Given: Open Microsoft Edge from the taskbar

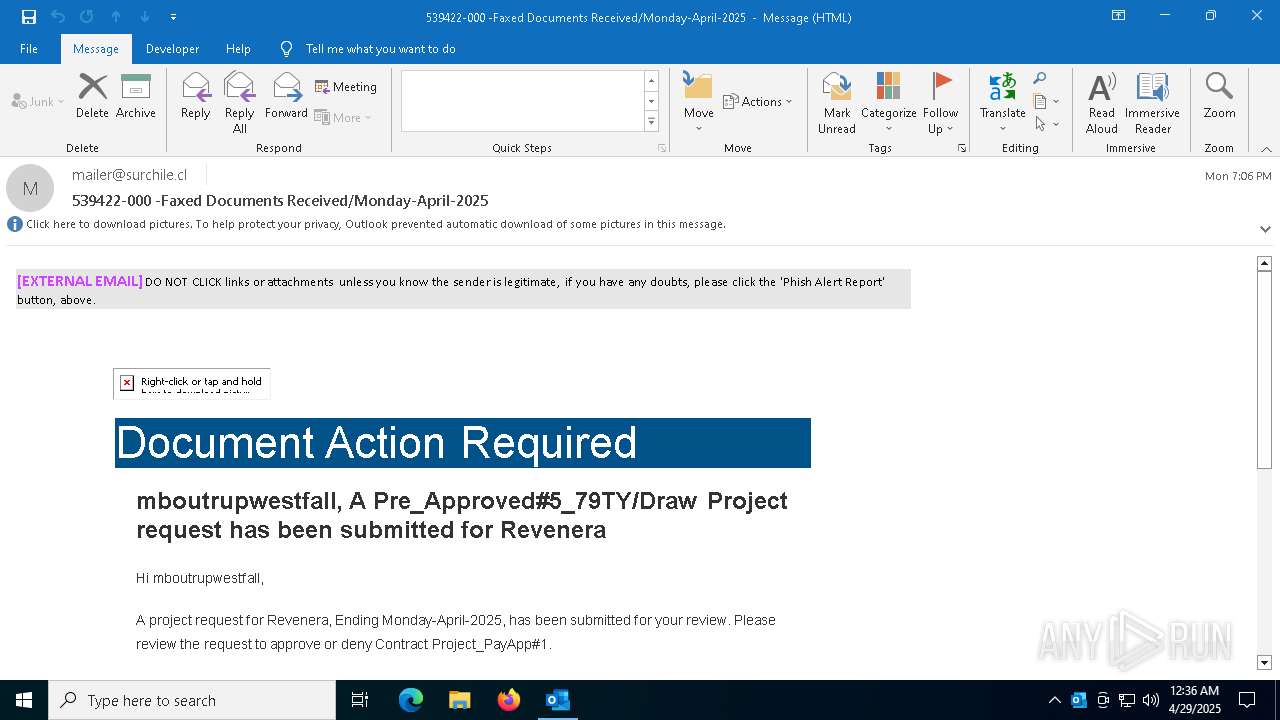Looking at the screenshot, I should coord(411,700).
